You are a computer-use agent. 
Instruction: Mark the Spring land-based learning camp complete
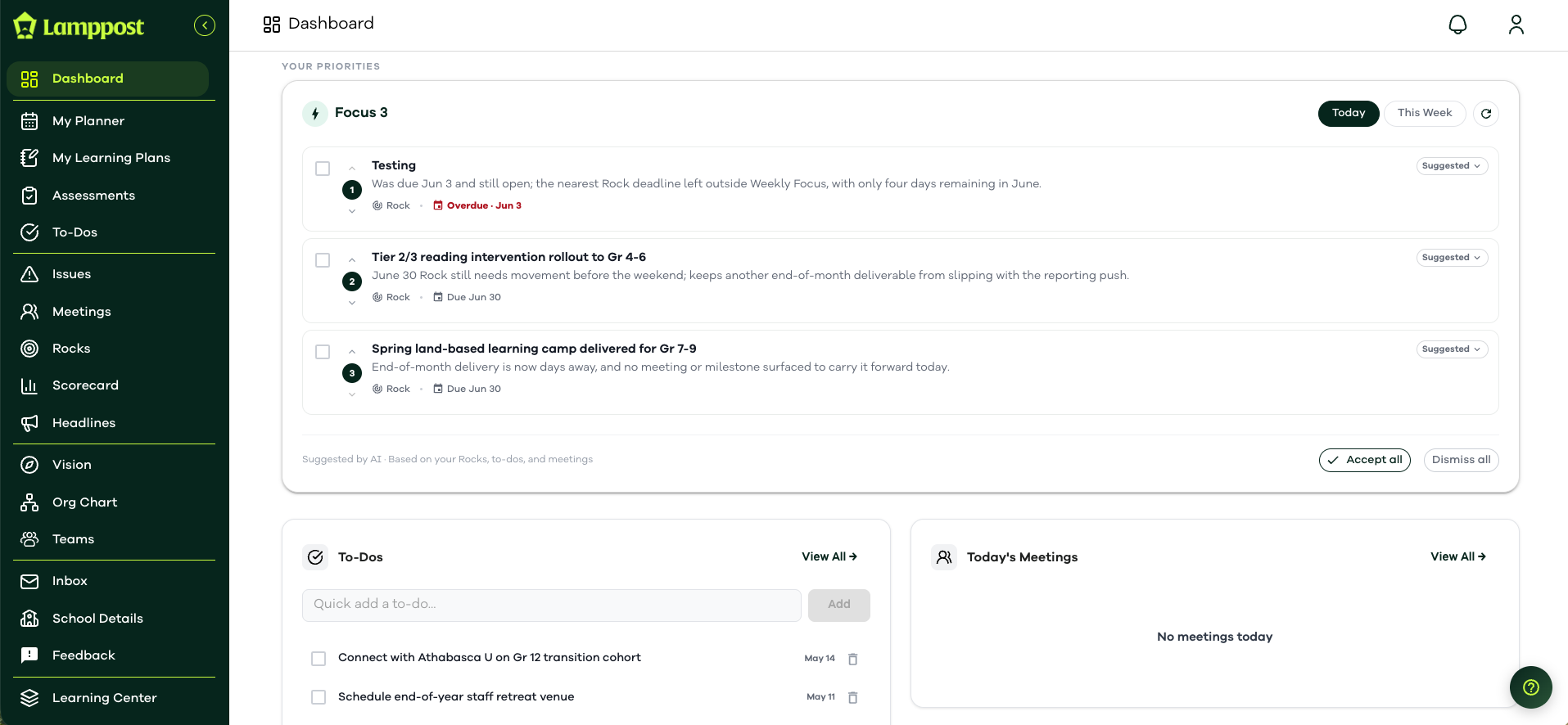point(323,352)
